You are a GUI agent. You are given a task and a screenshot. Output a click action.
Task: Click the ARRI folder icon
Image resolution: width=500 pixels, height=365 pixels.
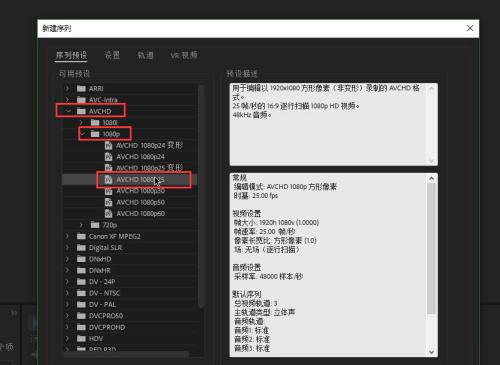[x=81, y=88]
